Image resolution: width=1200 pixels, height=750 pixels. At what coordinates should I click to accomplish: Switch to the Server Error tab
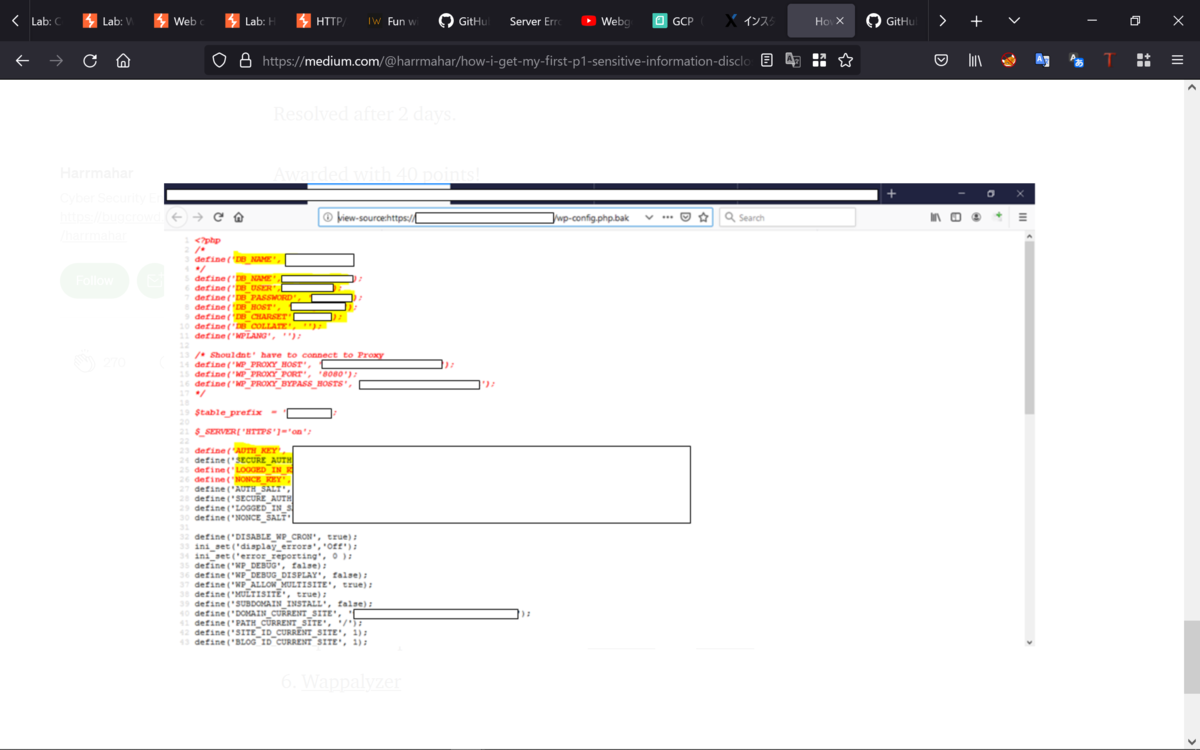pos(534,21)
